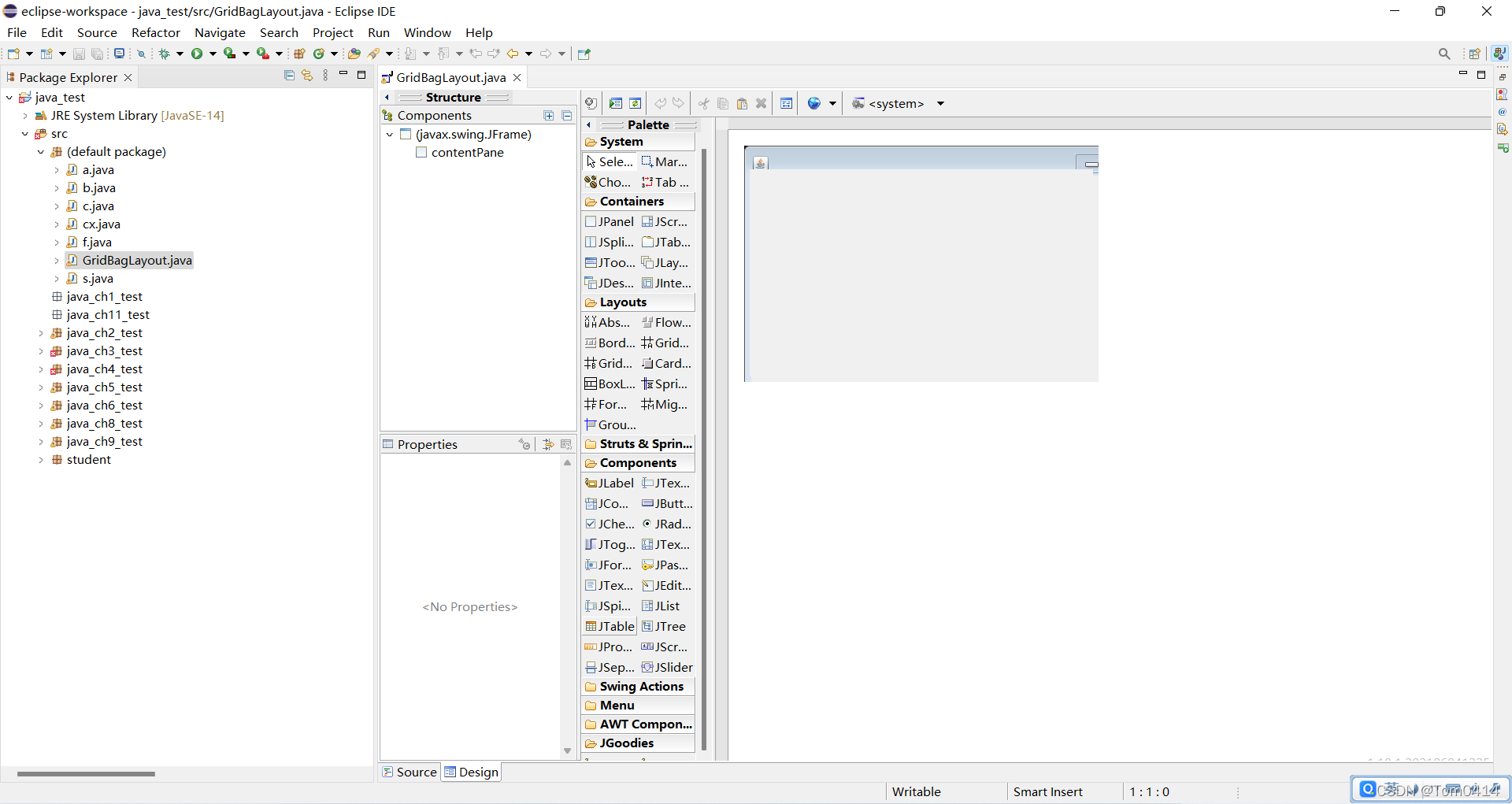Viewport: 1512px width, 804px height.
Task: Open the JGoodies palette category
Action: click(639, 743)
